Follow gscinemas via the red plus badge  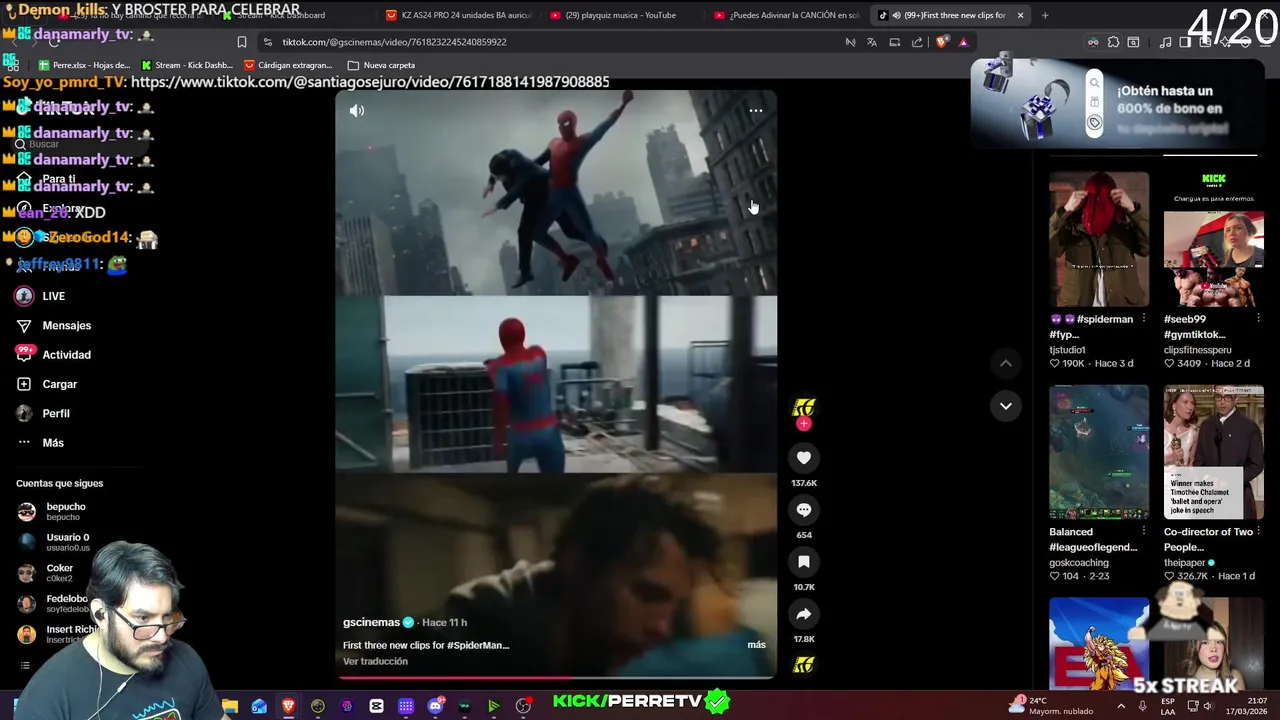[x=804, y=424]
